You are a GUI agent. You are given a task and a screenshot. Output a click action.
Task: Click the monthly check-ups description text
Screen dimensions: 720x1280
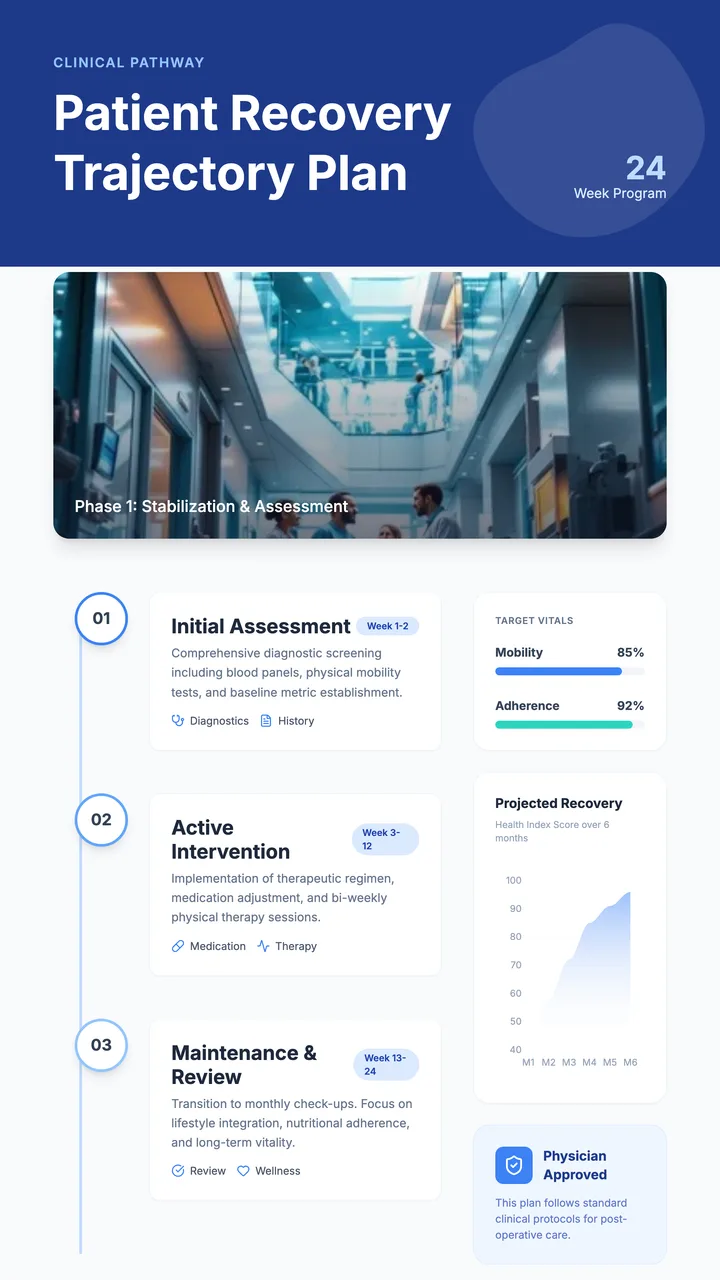point(292,1123)
